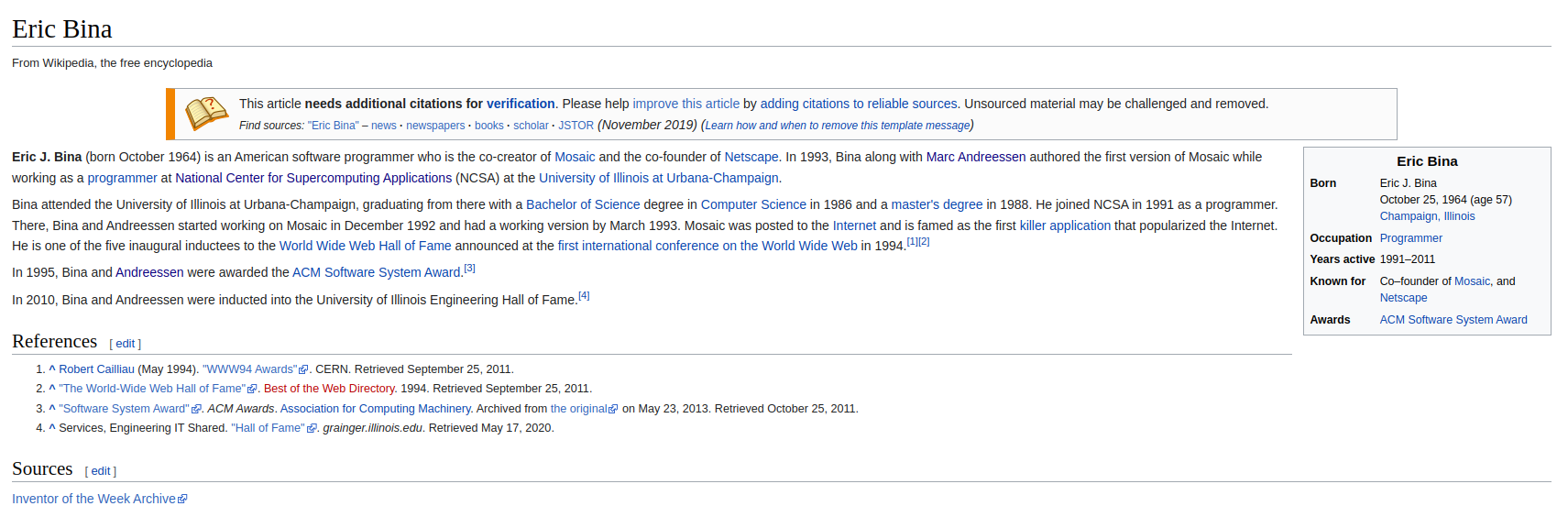Open the JSTOR find-sources link
The image size is (1568, 517).
tap(576, 126)
